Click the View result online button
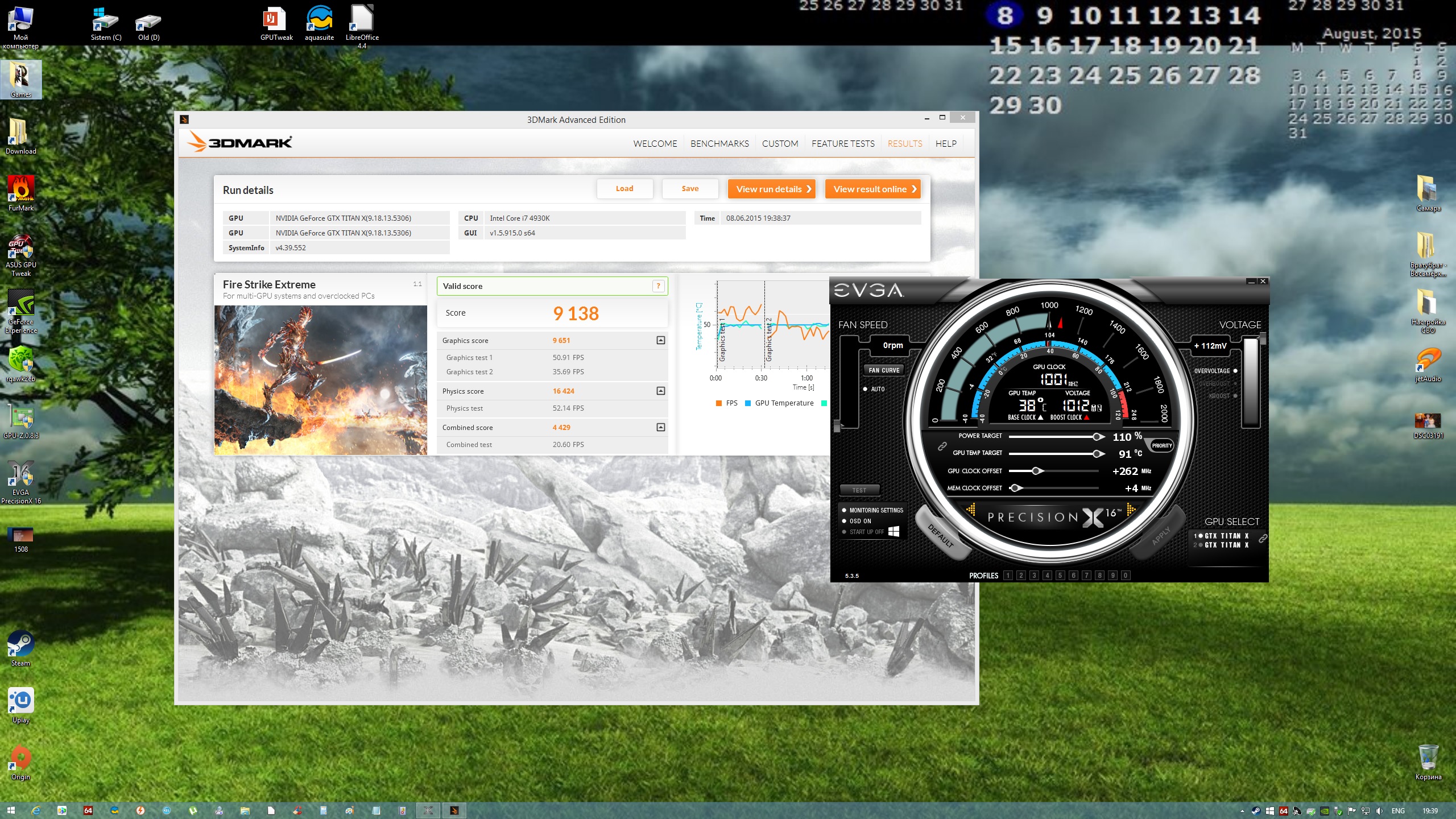 coord(873,189)
